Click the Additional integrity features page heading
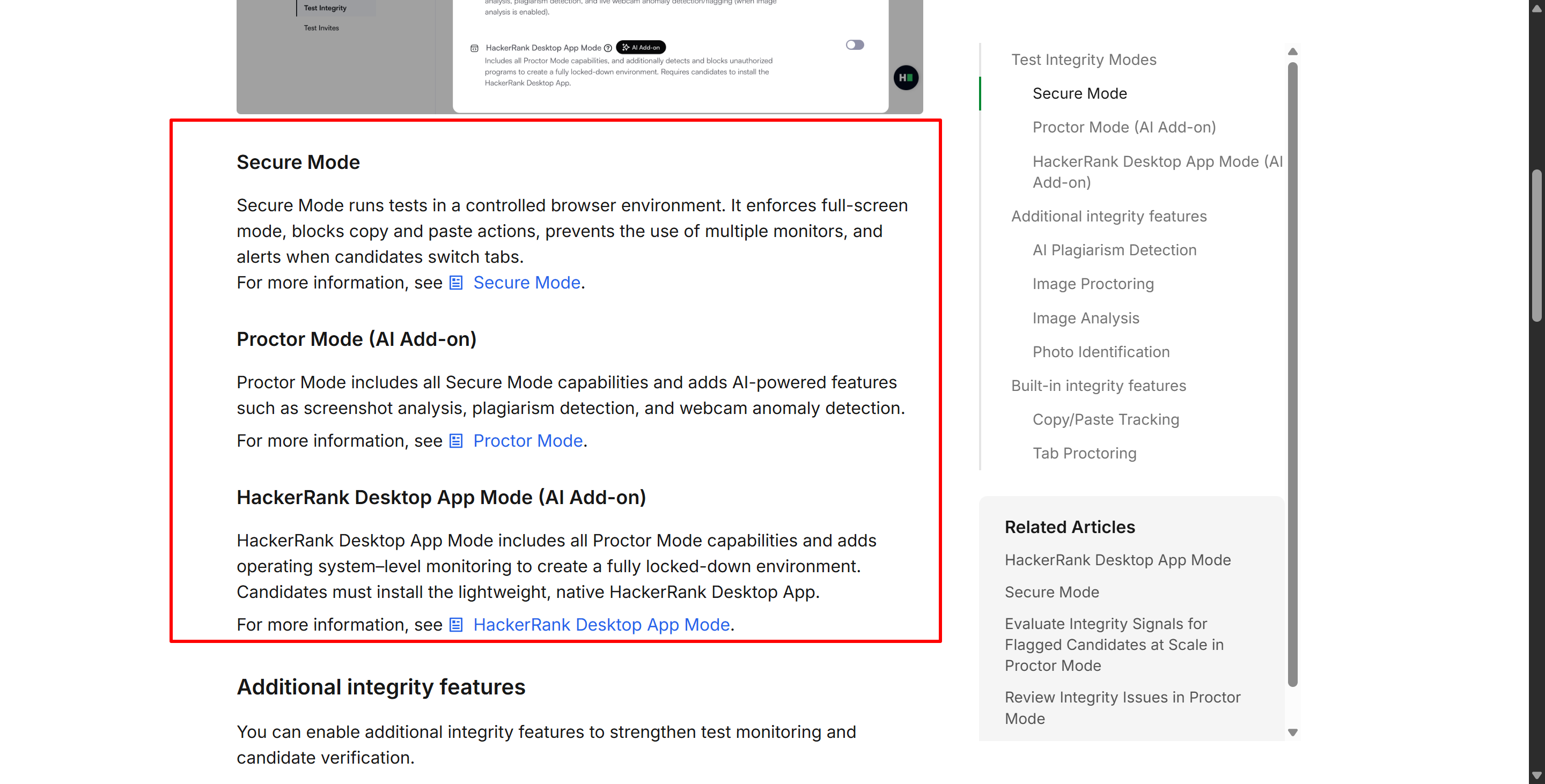1545x784 pixels. [381, 687]
